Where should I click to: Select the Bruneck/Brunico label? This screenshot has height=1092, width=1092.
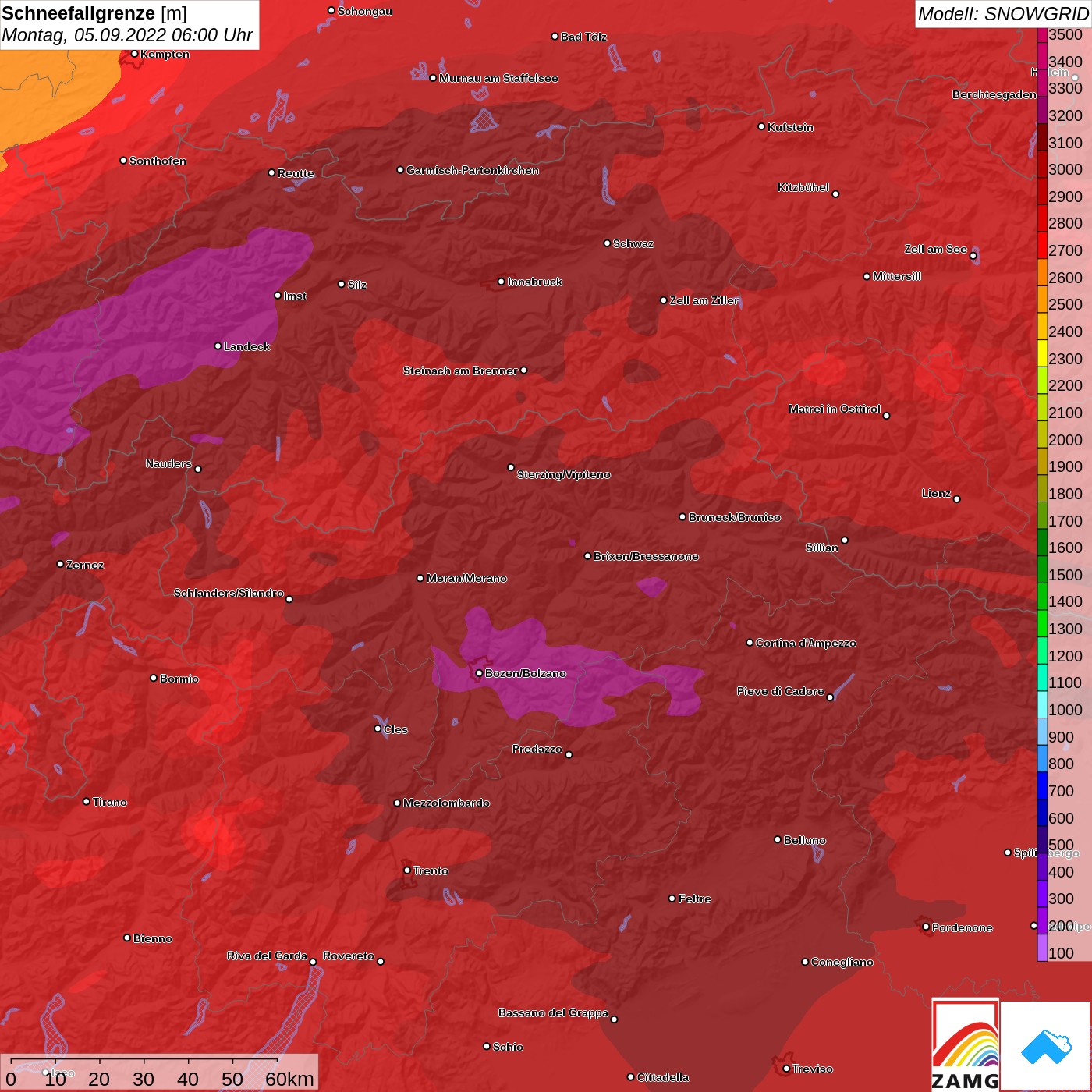coord(734,517)
